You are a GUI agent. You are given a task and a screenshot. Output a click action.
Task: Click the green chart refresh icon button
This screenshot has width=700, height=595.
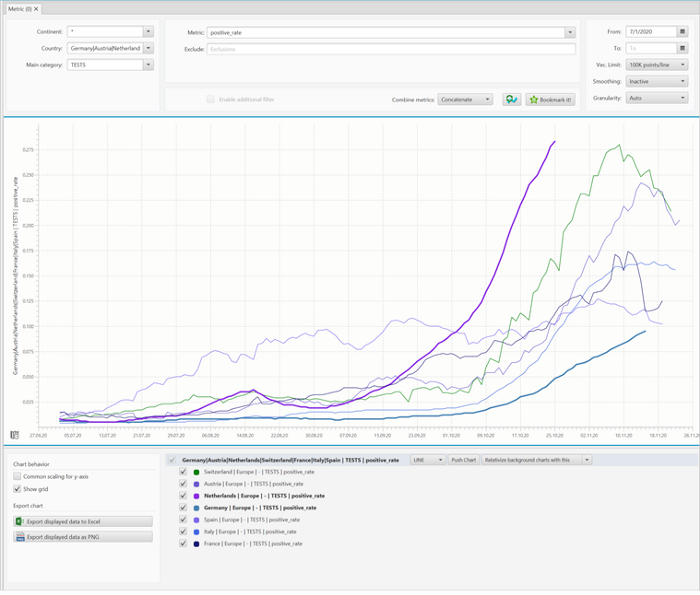511,100
